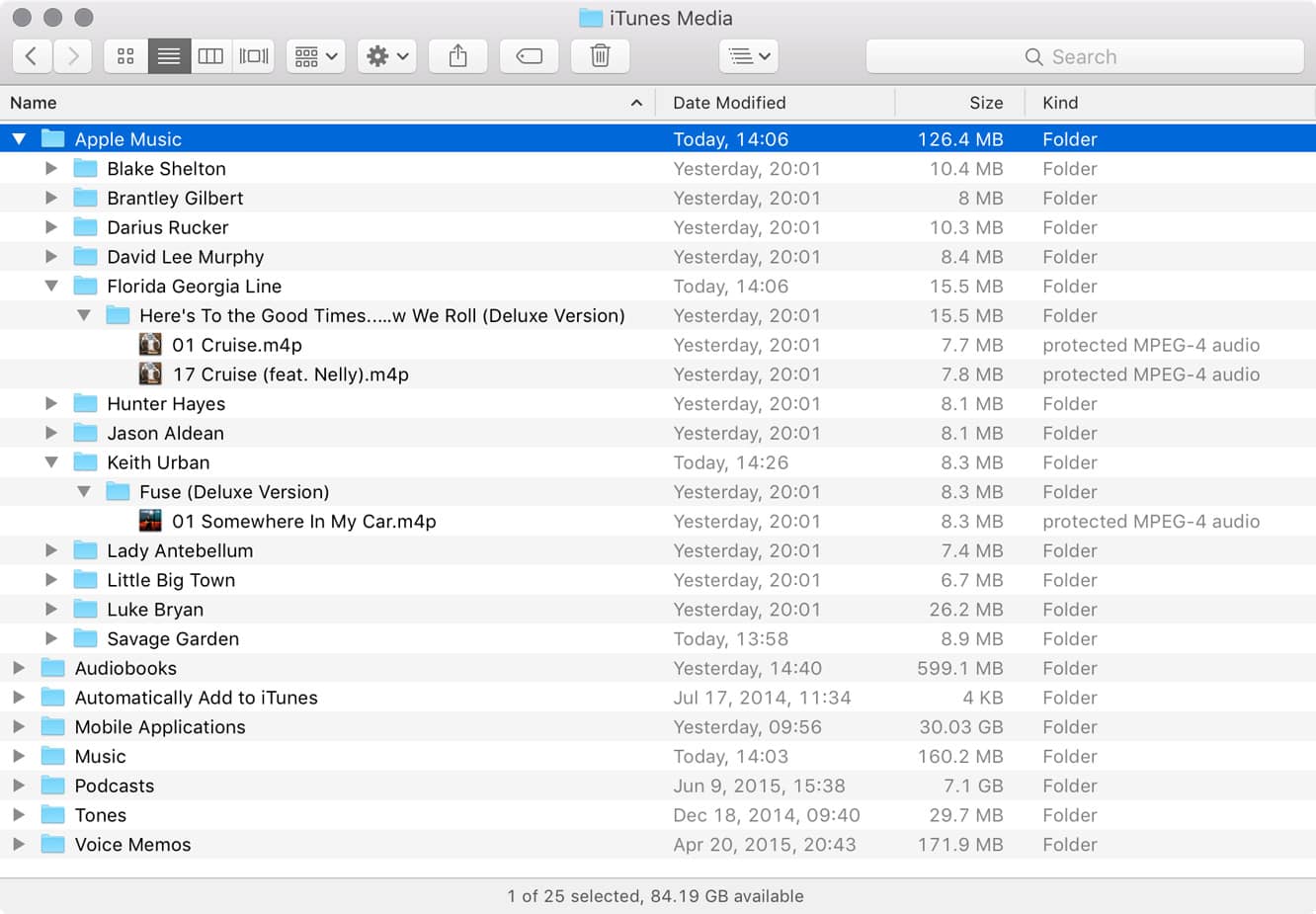Click the Edit Tags button

529,56
